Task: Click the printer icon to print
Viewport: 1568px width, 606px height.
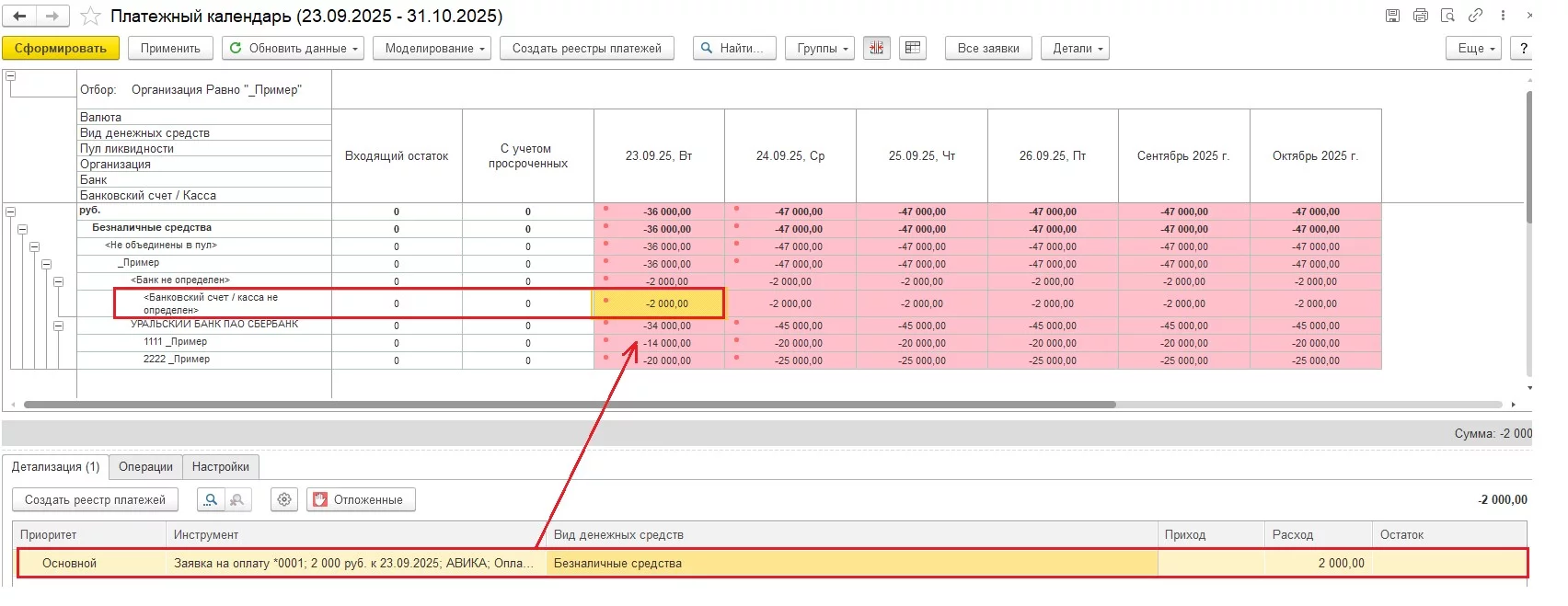Action: coord(1420,16)
